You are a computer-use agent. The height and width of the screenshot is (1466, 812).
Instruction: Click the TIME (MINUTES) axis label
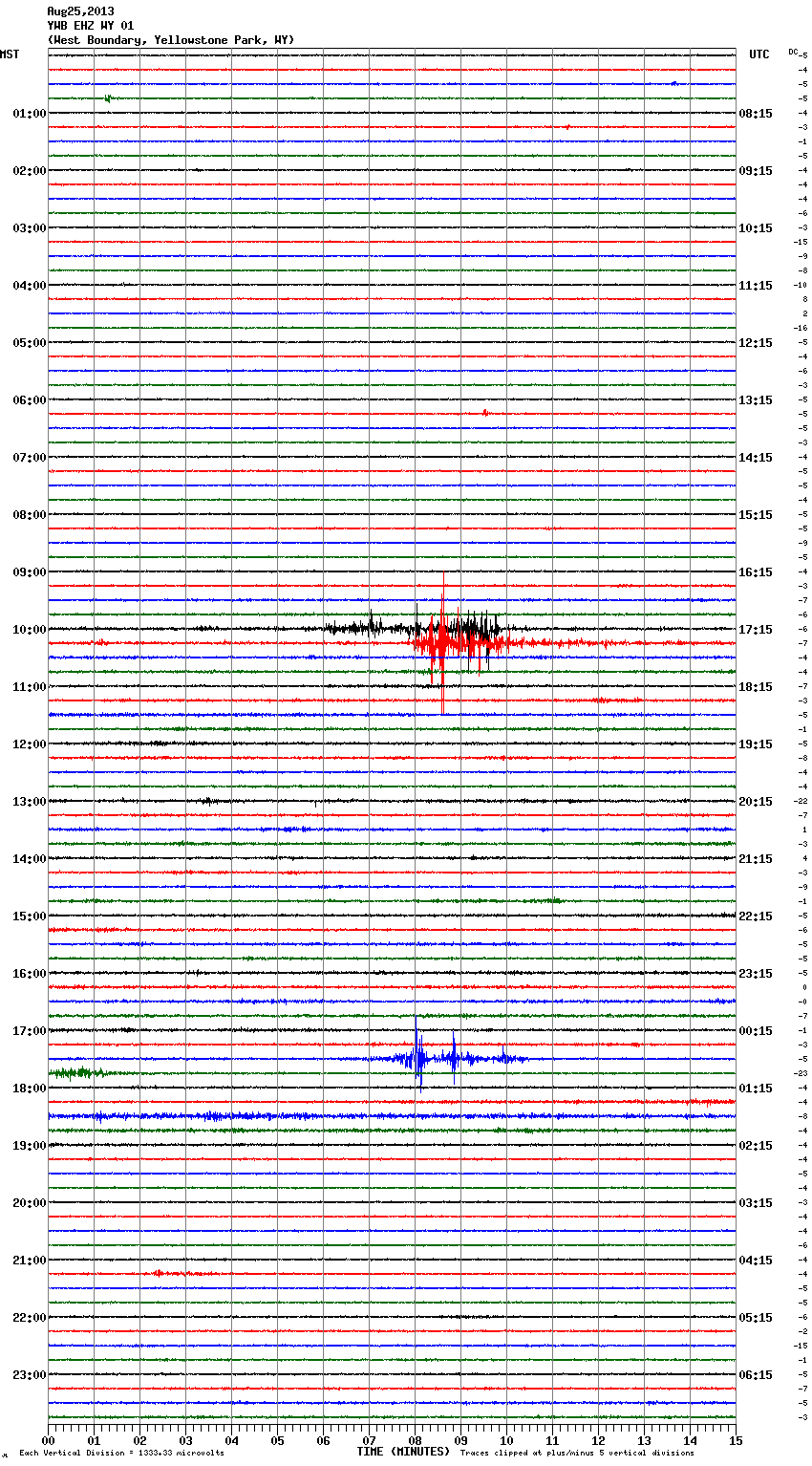[403, 1452]
